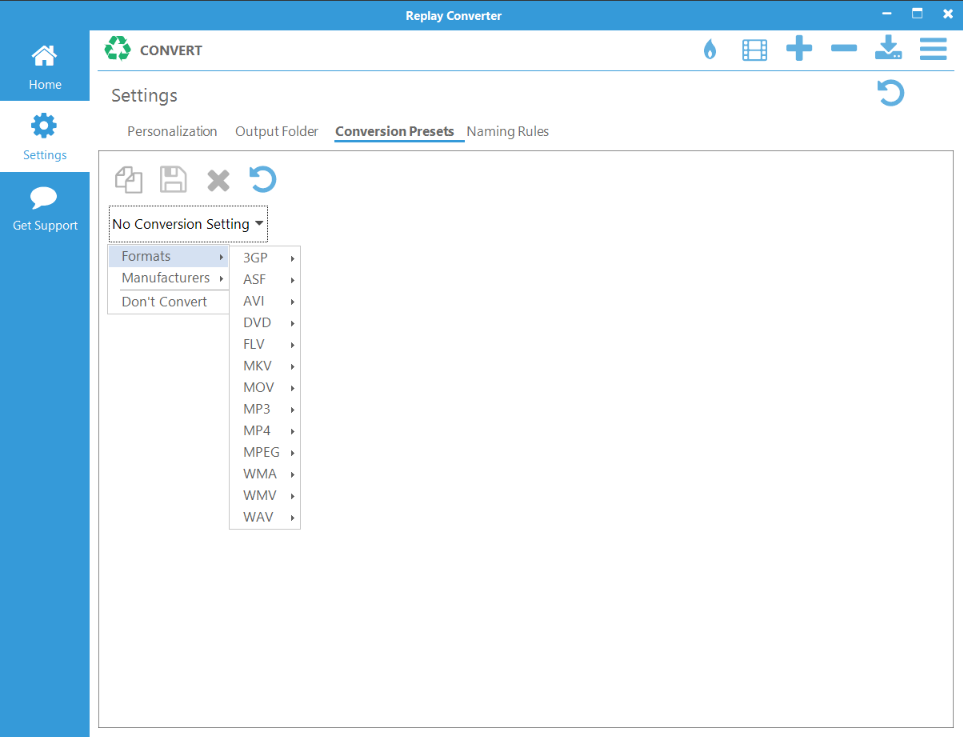Click the film strip video icon
The width and height of the screenshot is (963, 737).
click(754, 50)
